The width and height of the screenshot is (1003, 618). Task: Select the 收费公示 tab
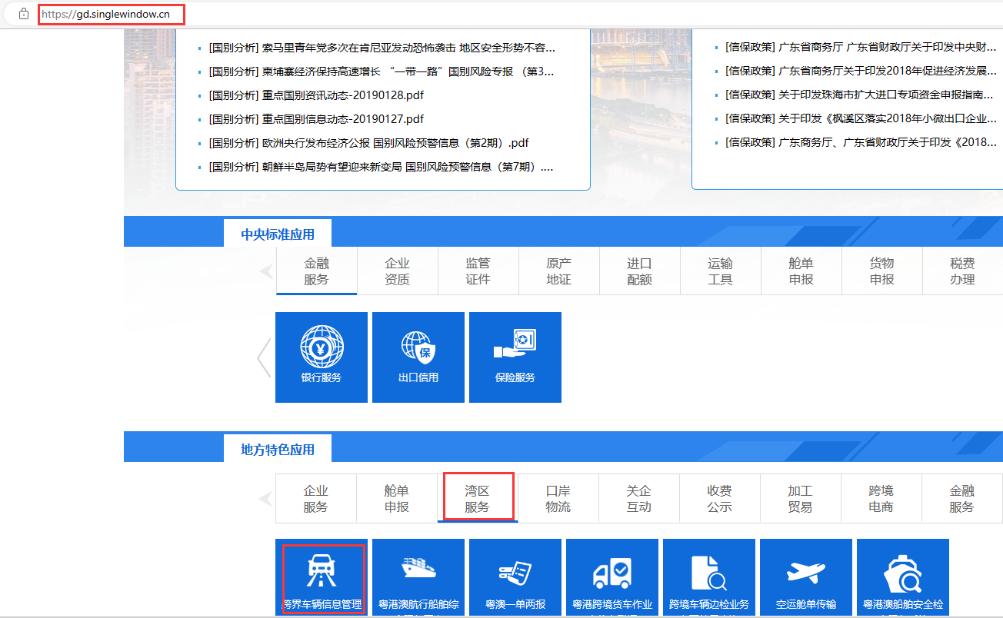click(x=720, y=498)
